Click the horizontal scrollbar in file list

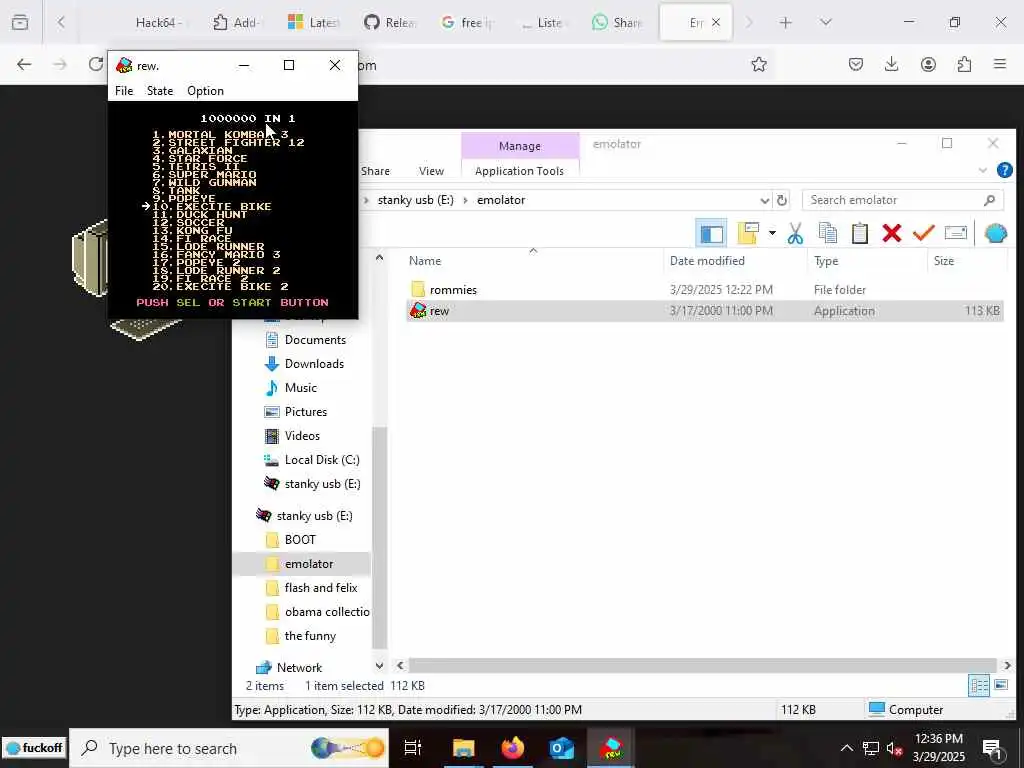tap(702, 665)
